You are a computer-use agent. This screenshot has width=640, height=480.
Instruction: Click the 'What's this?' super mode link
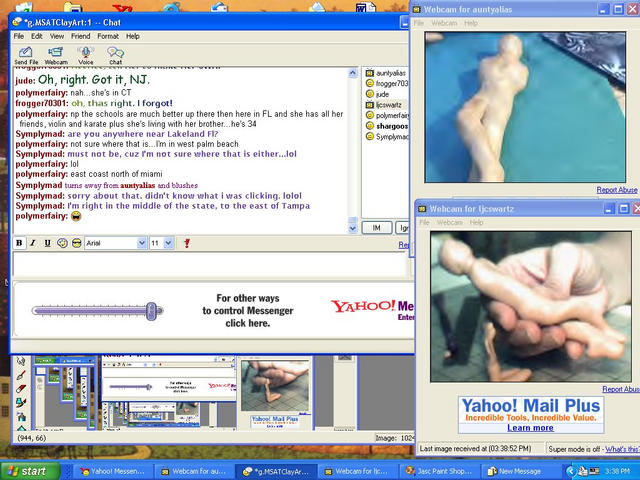pyautogui.click(x=622, y=449)
